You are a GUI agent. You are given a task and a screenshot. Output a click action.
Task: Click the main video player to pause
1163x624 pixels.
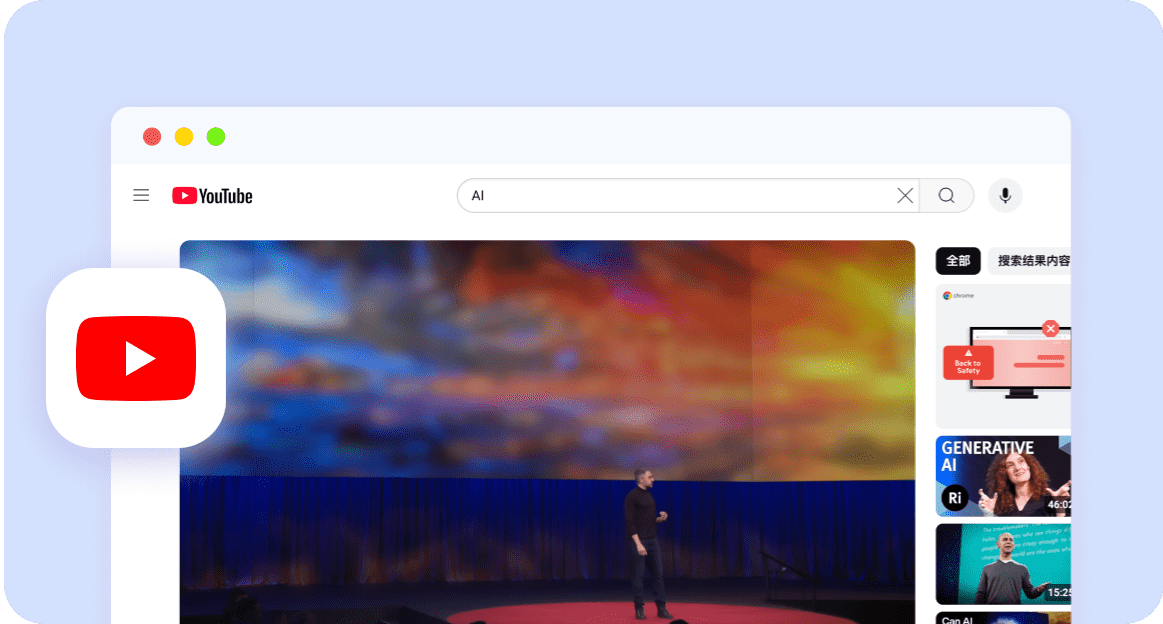(547, 432)
